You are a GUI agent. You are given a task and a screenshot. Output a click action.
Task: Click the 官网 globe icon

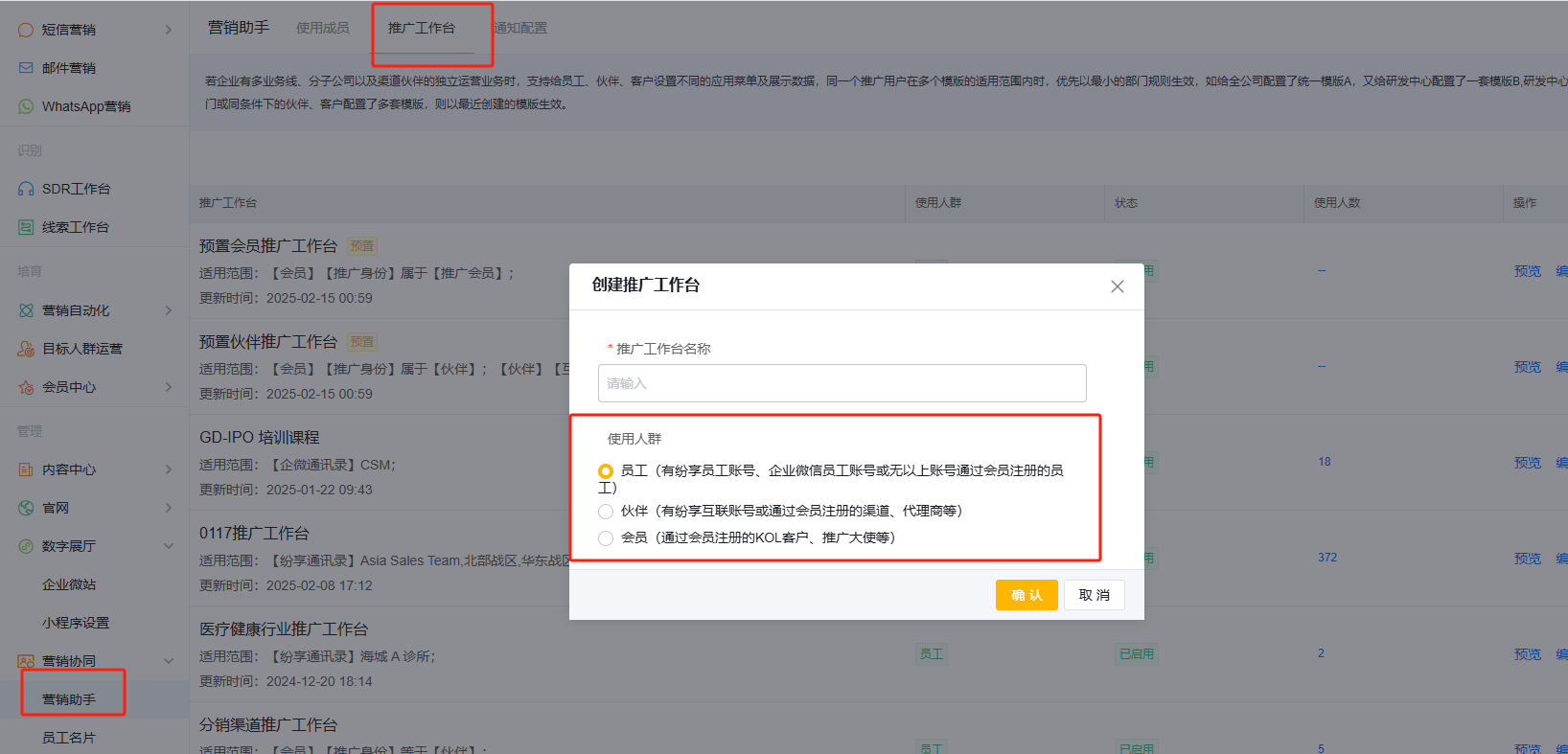(26, 508)
